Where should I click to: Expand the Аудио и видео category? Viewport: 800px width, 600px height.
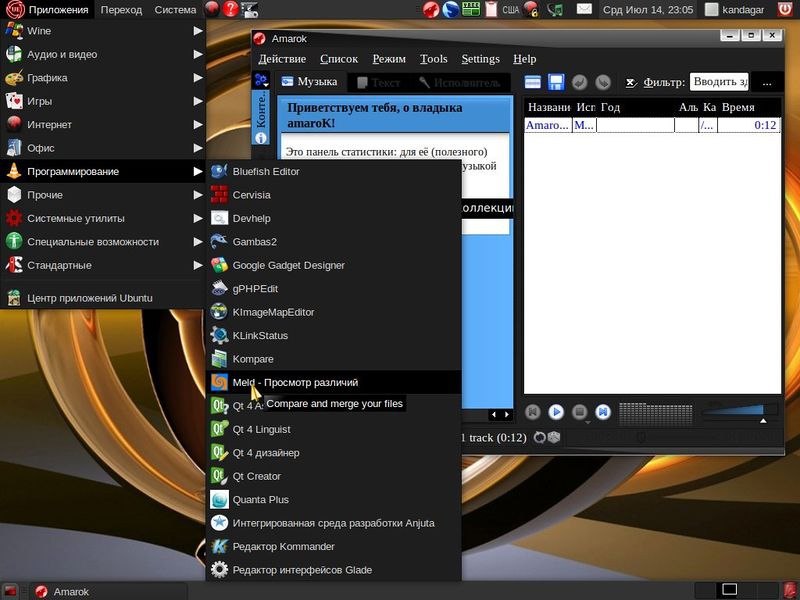pos(103,54)
